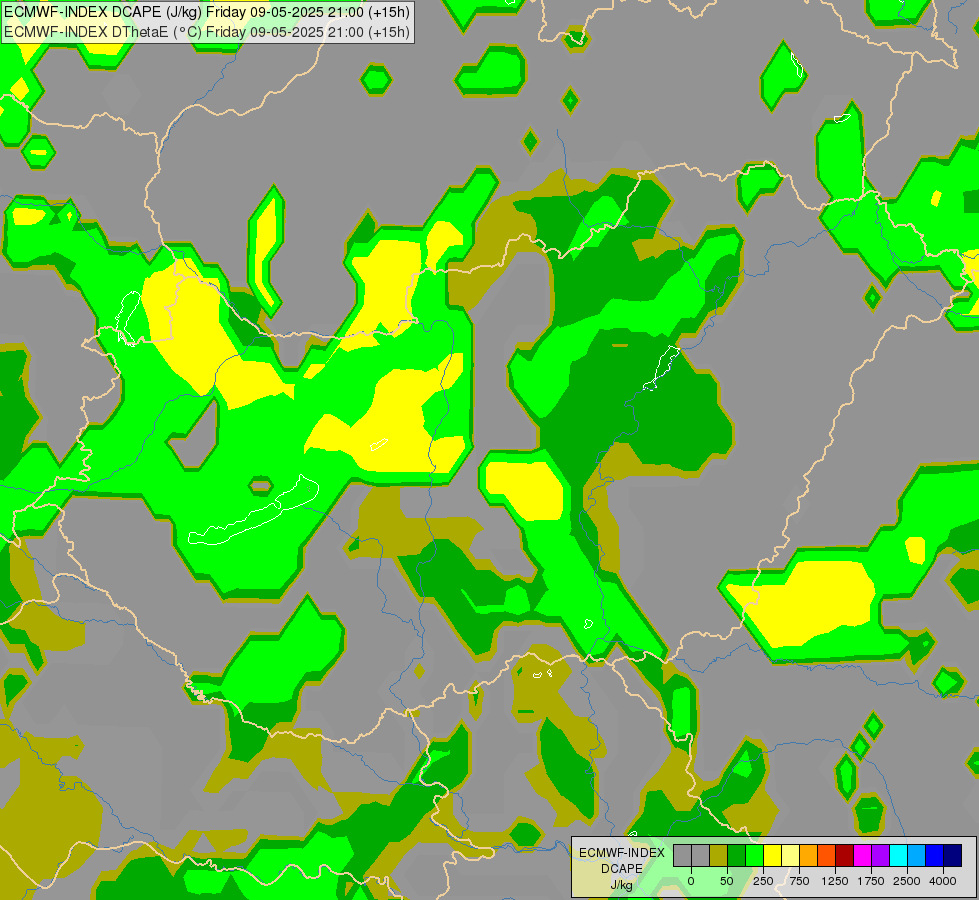Click the DCAPE label in the legend
The image size is (979, 900).
pyautogui.click(x=621, y=869)
